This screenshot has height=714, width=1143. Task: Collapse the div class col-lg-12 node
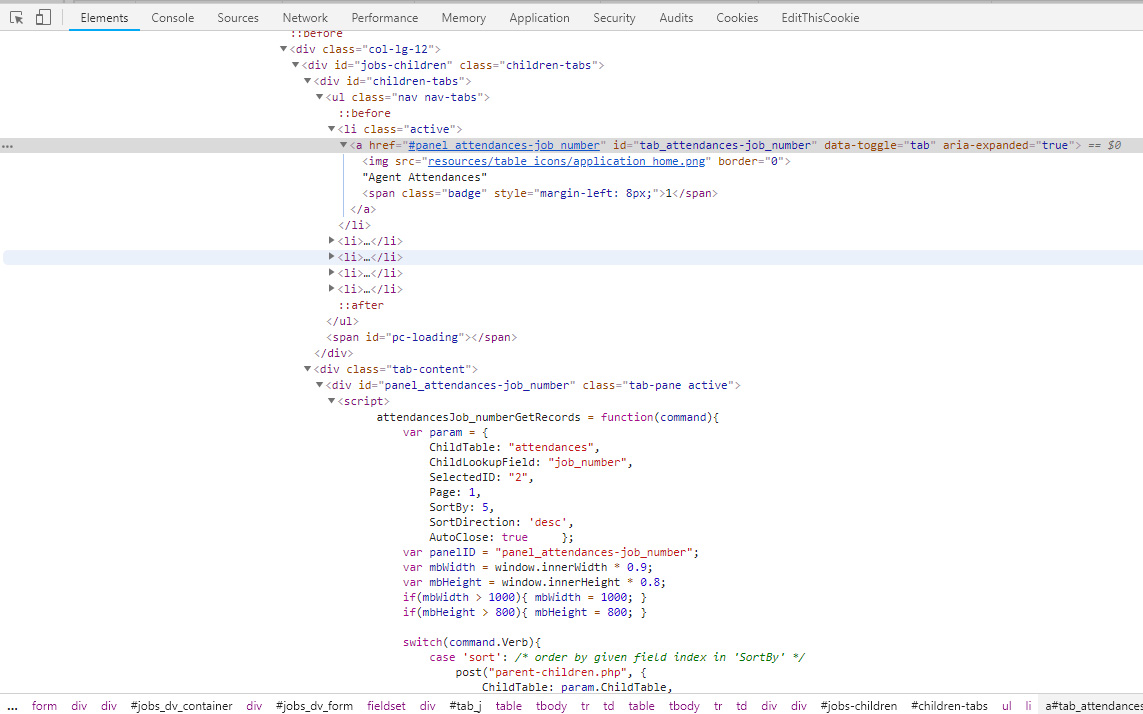pos(284,49)
